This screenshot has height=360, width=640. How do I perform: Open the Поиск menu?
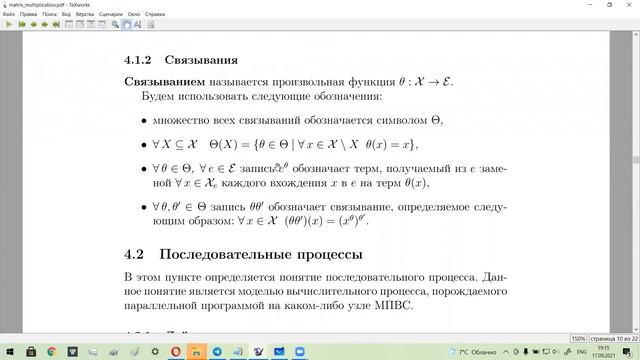pos(49,14)
